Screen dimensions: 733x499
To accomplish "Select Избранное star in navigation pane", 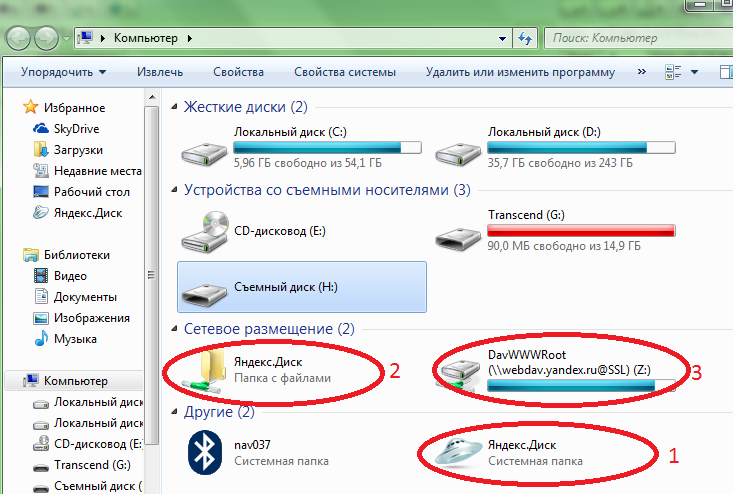I will pyautogui.click(x=30, y=107).
